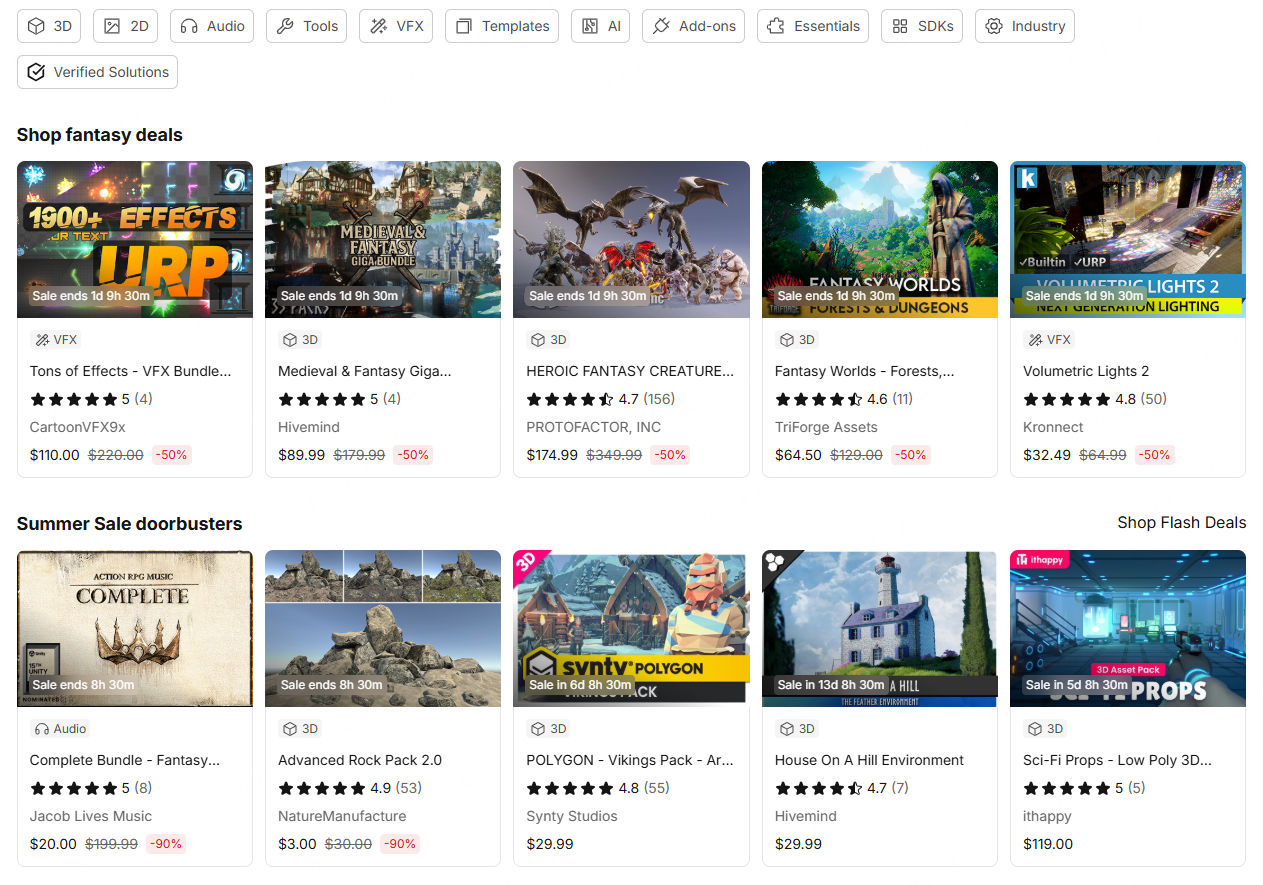1263x885 pixels.
Task: Click the Industry gear icon
Action: point(994,26)
